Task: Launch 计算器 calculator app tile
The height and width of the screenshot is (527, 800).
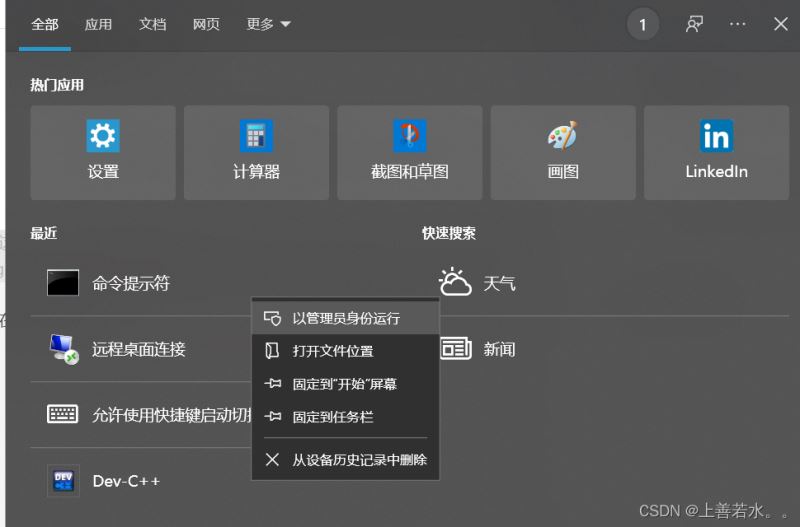Action: pyautogui.click(x=256, y=152)
